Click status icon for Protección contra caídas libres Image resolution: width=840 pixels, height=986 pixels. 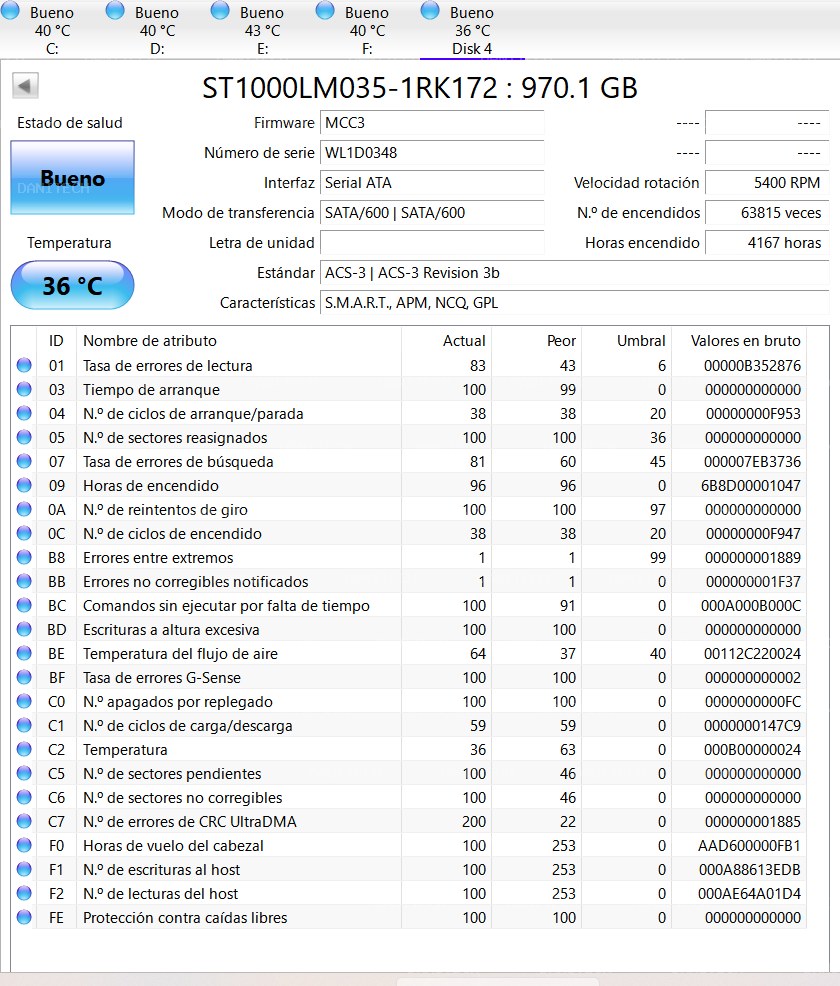[x=24, y=917]
